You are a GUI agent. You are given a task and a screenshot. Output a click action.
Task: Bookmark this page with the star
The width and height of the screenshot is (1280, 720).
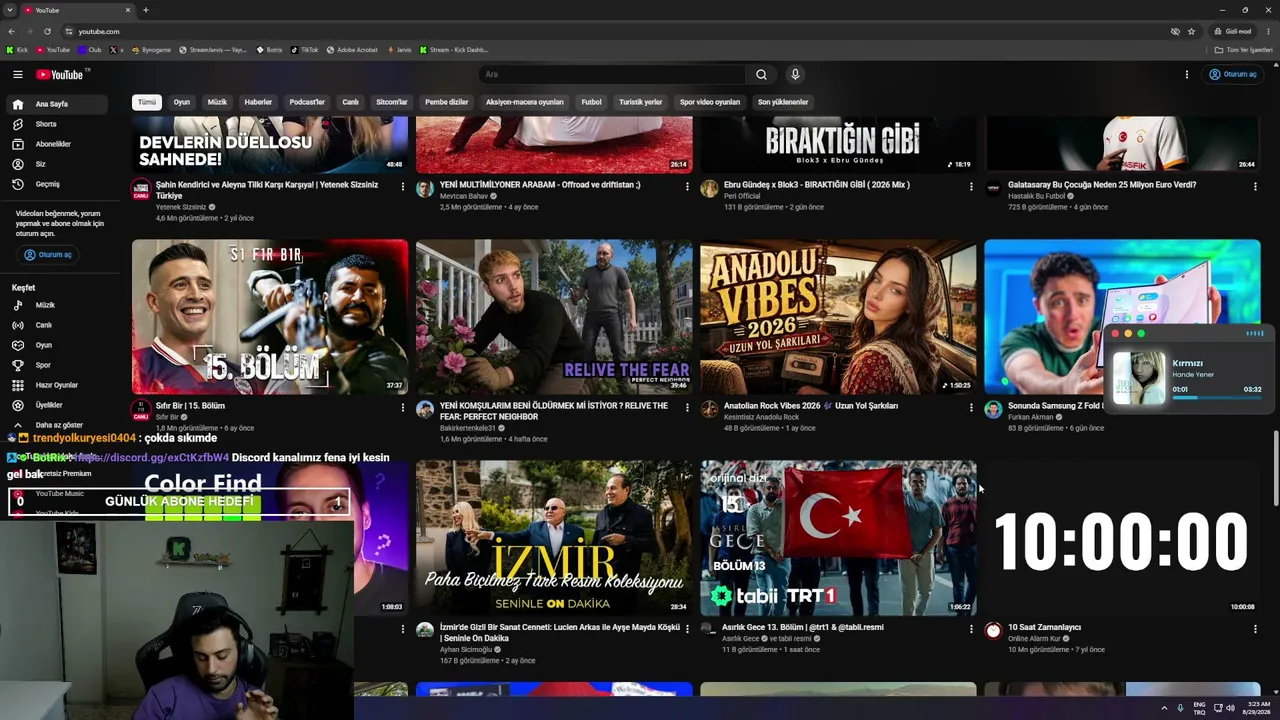point(1191,31)
